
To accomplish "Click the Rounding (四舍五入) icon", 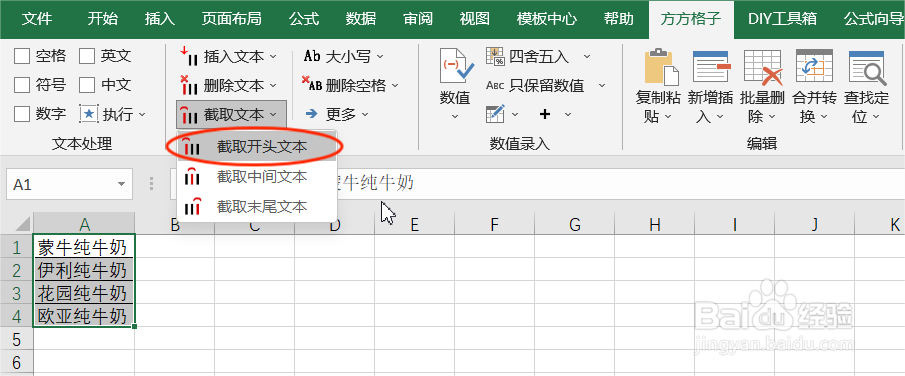I will [x=495, y=57].
